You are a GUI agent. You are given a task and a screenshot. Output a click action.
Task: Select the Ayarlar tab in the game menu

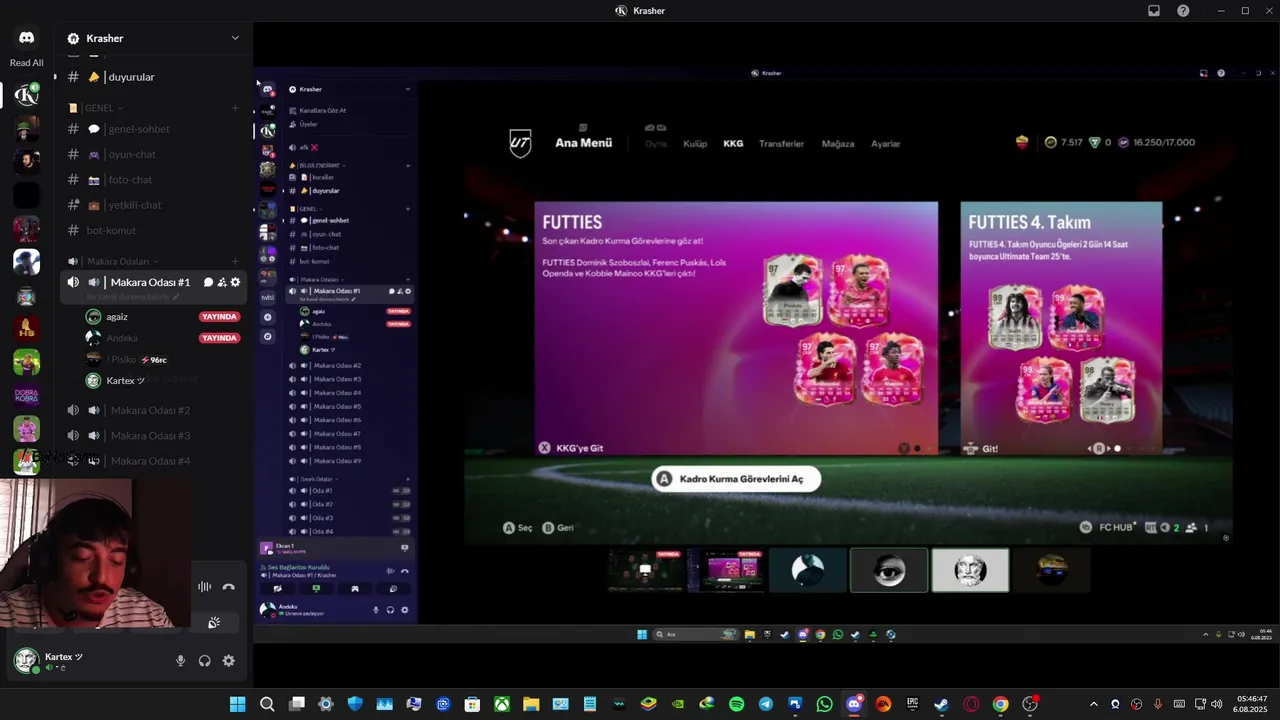tap(886, 144)
